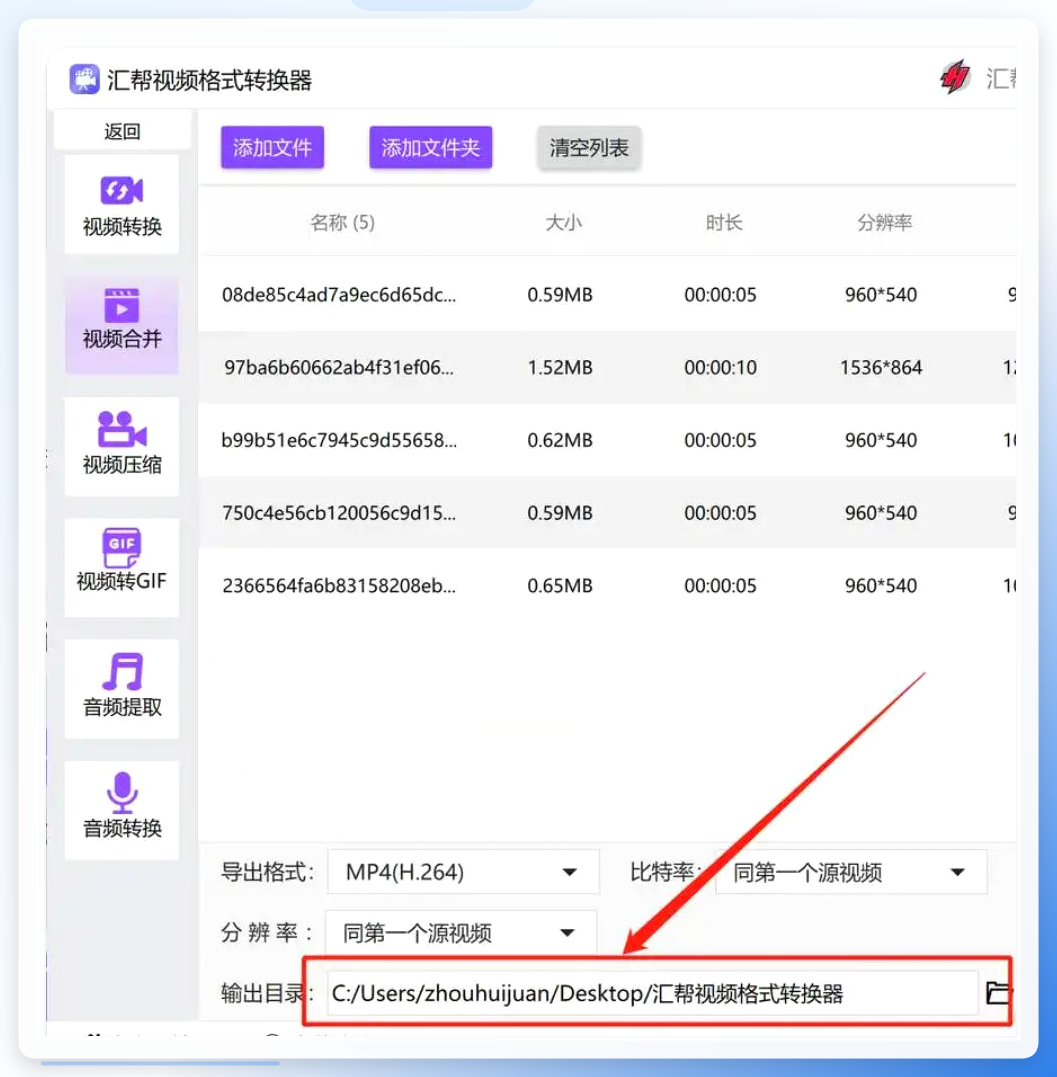Image resolution: width=1057 pixels, height=1077 pixels.
Task: Click the 0.62MB size cell
Action: [x=560, y=440]
